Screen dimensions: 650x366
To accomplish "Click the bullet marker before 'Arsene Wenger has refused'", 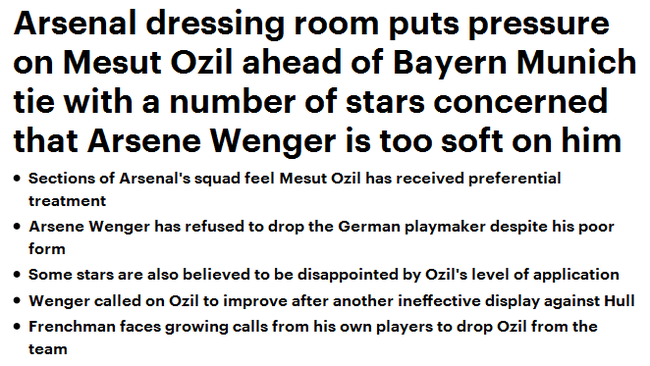I will 17,227.
